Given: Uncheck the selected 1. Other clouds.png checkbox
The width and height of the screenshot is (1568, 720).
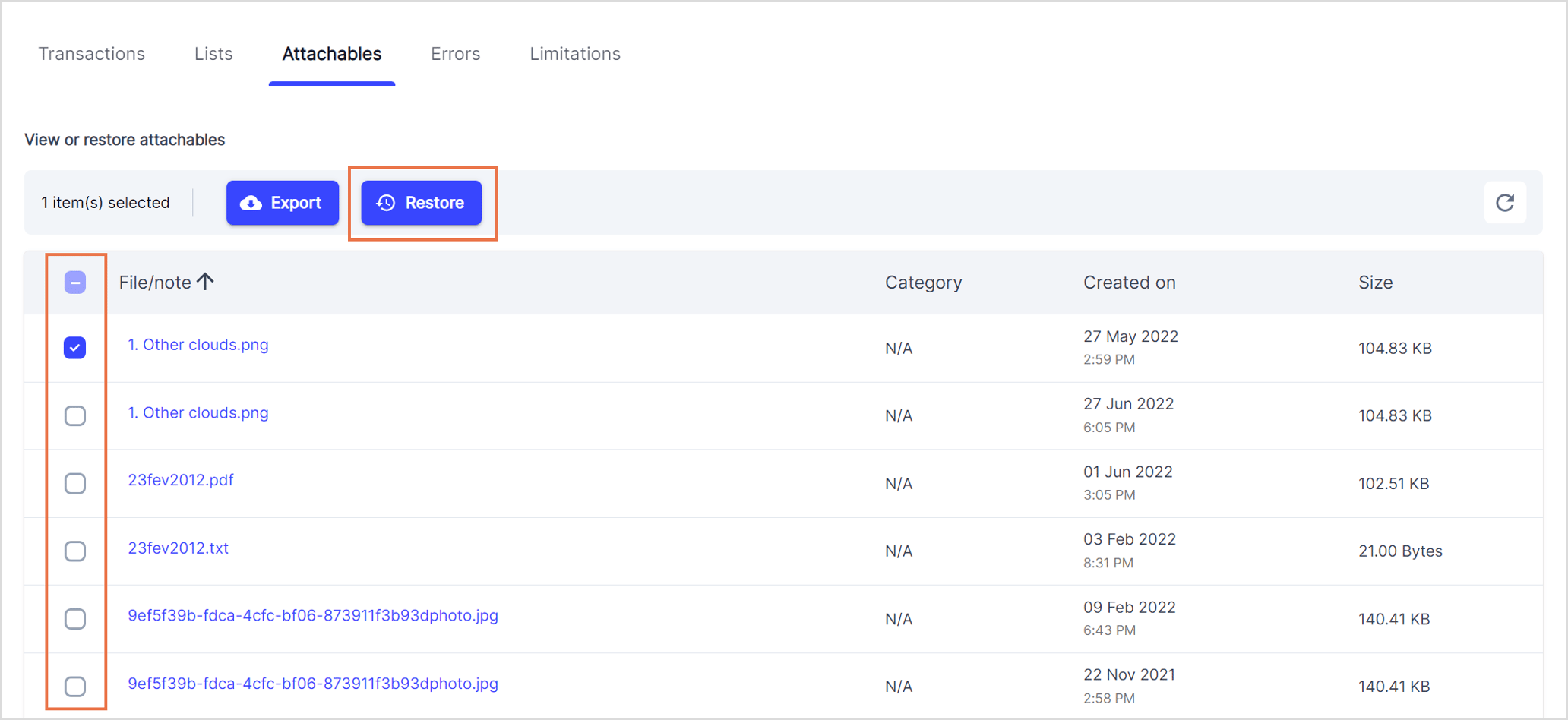Looking at the screenshot, I should click(75, 348).
